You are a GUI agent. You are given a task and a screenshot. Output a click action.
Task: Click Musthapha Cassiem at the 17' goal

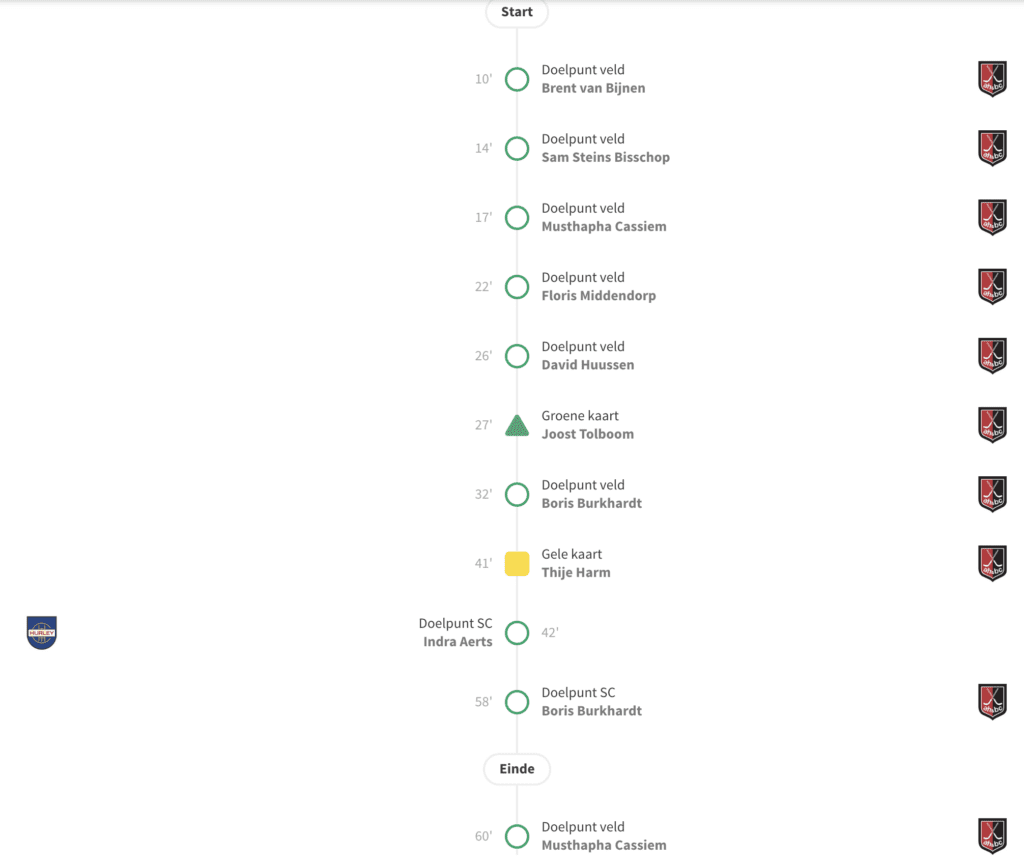click(604, 227)
